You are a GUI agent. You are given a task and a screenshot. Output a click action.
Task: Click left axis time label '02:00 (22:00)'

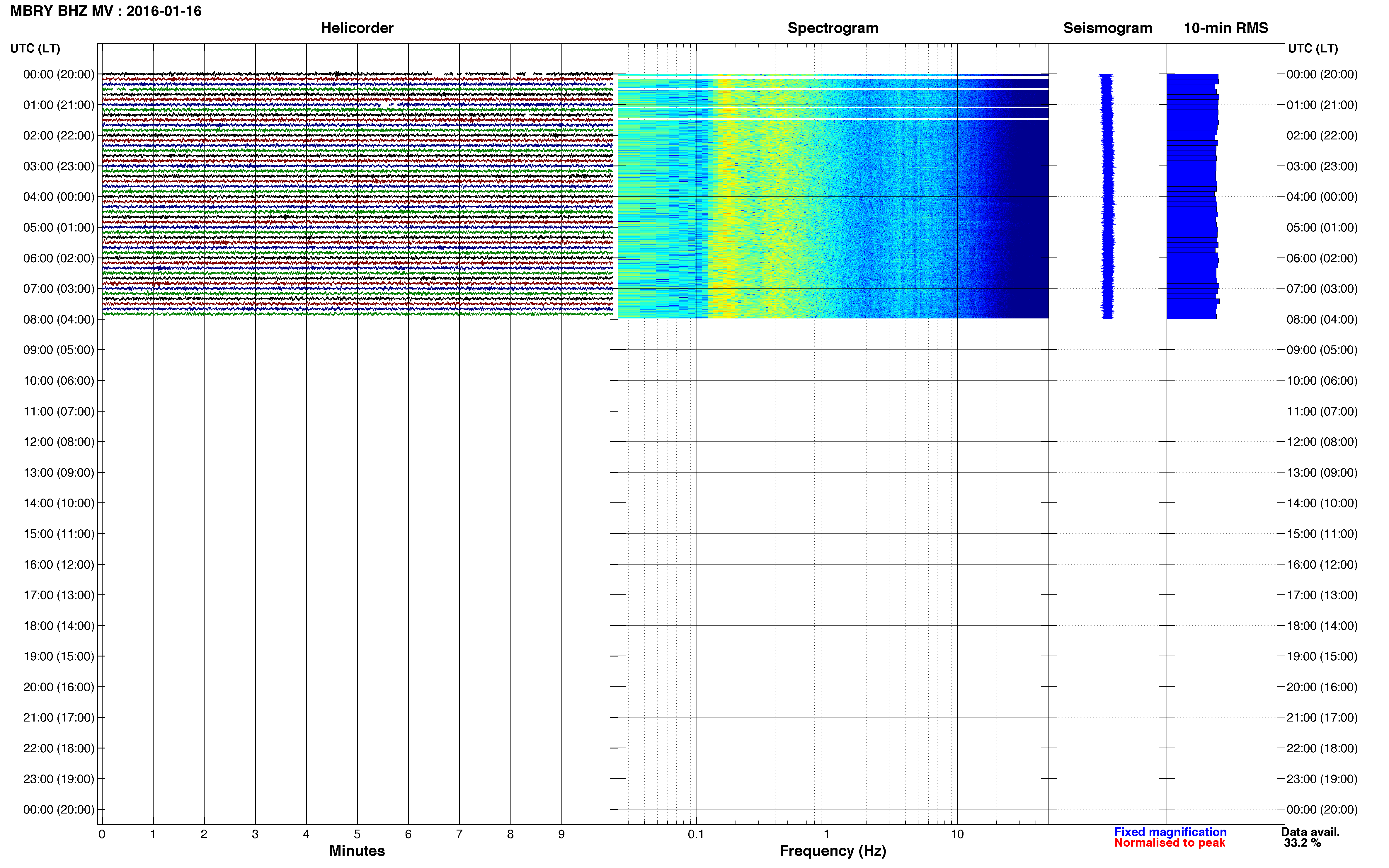point(59,135)
